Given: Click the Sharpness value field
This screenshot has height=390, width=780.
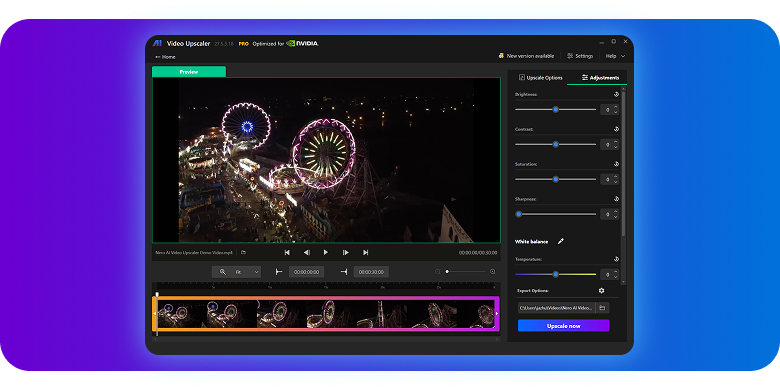Looking at the screenshot, I should click(609, 214).
